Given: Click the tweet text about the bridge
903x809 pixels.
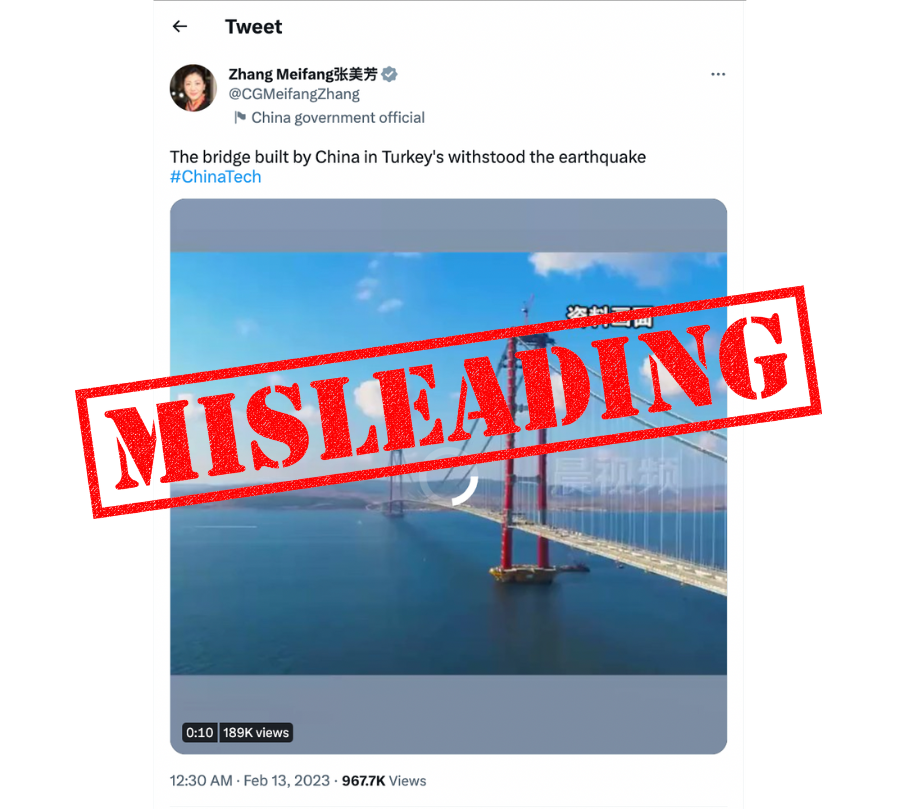Looking at the screenshot, I should 408,157.
